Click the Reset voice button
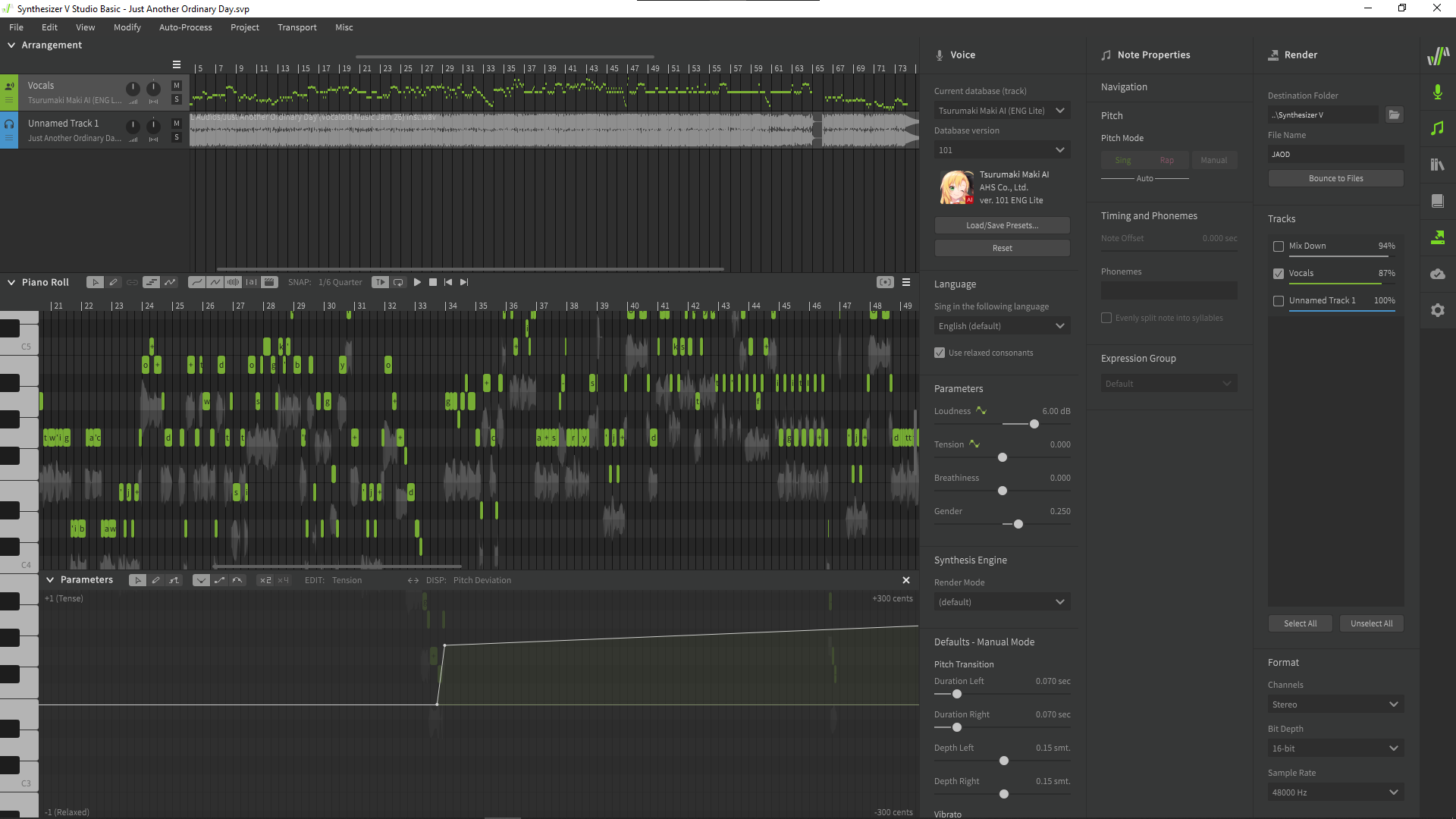1456x819 pixels. (x=1002, y=248)
